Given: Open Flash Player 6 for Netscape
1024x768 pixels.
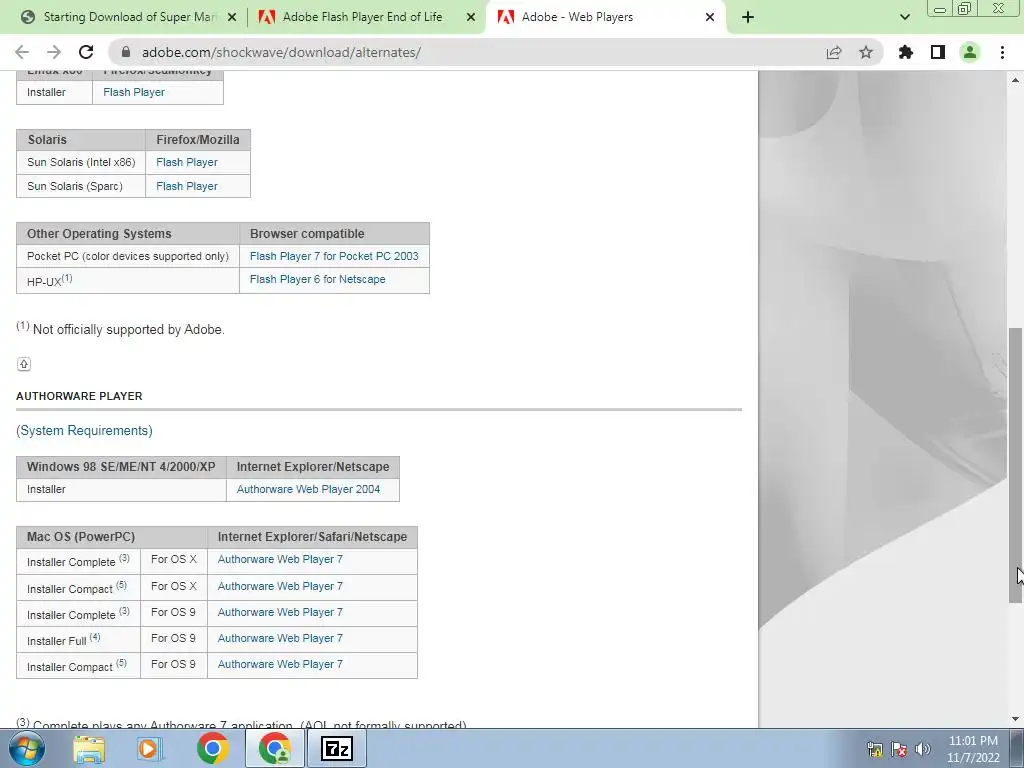Looking at the screenshot, I should [317, 279].
